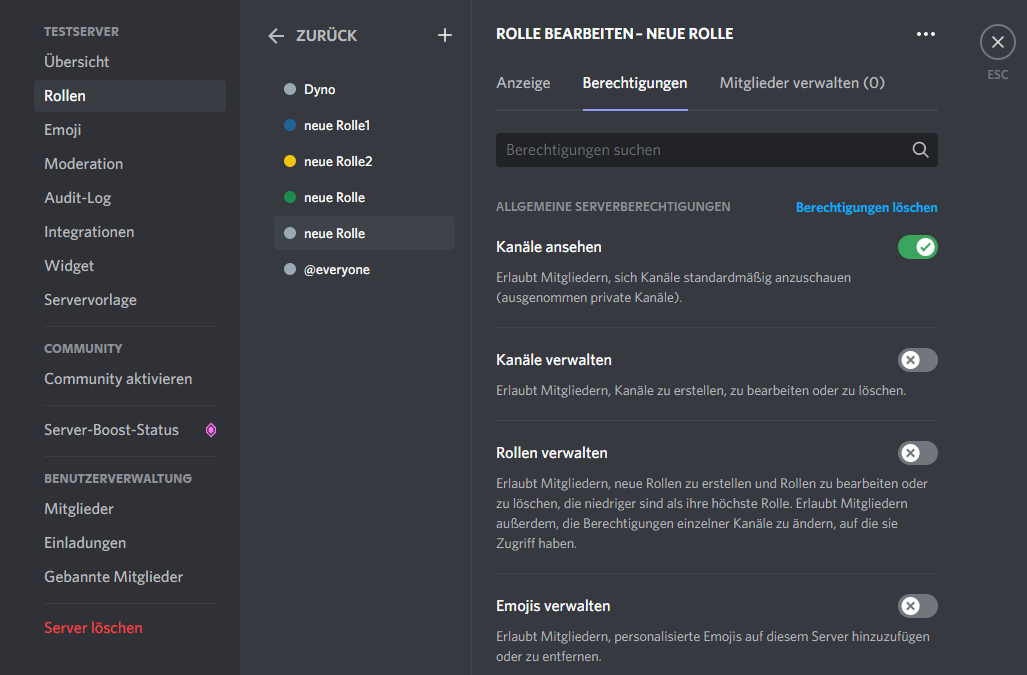The image size is (1027, 675).
Task: Click the boost gem icon beside Server-Boost-Status
Action: [210, 429]
